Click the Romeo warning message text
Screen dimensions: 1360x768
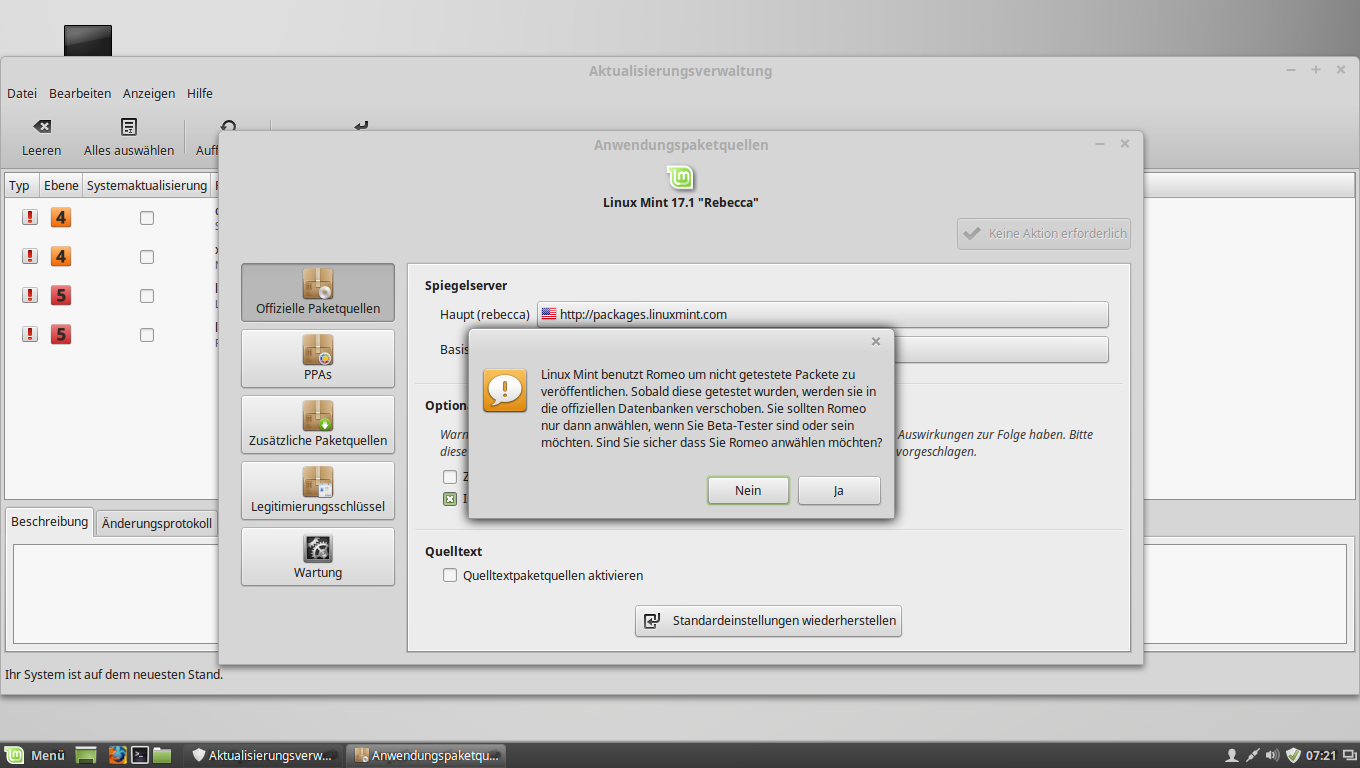coord(712,408)
